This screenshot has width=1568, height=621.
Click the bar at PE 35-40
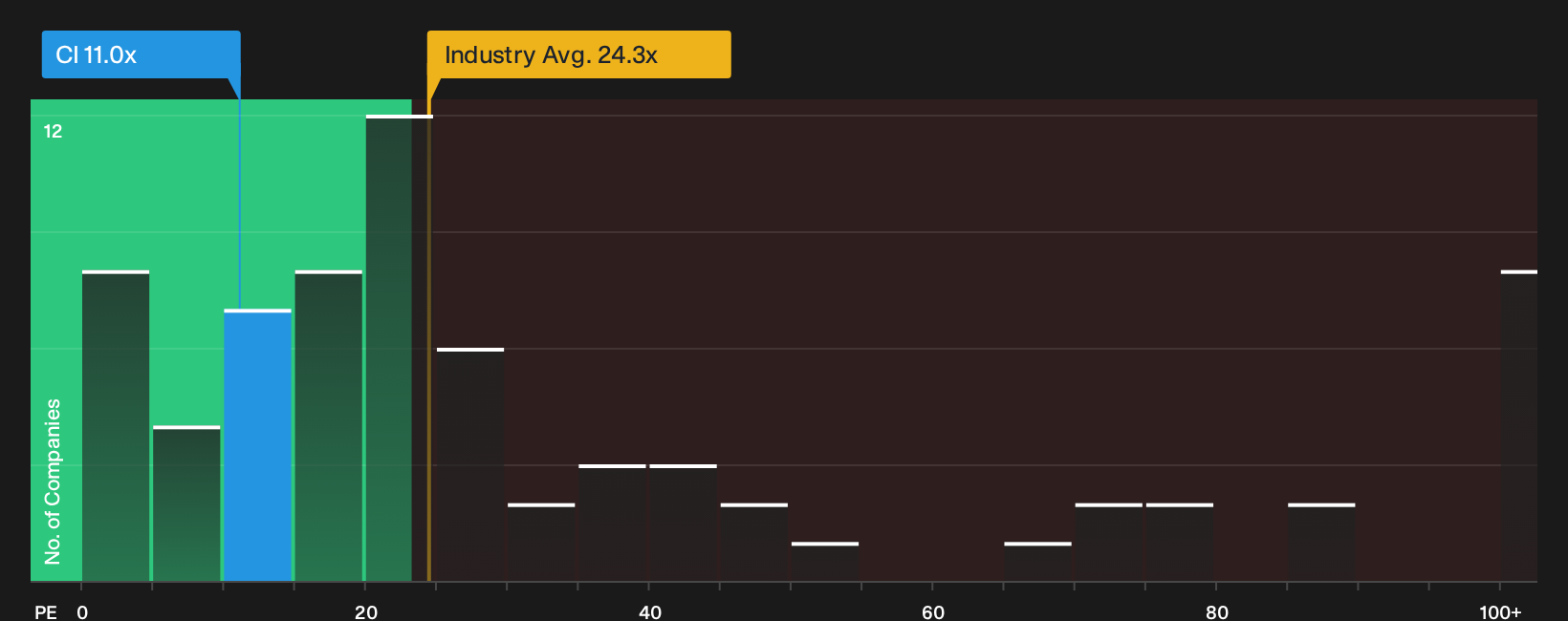[612, 523]
